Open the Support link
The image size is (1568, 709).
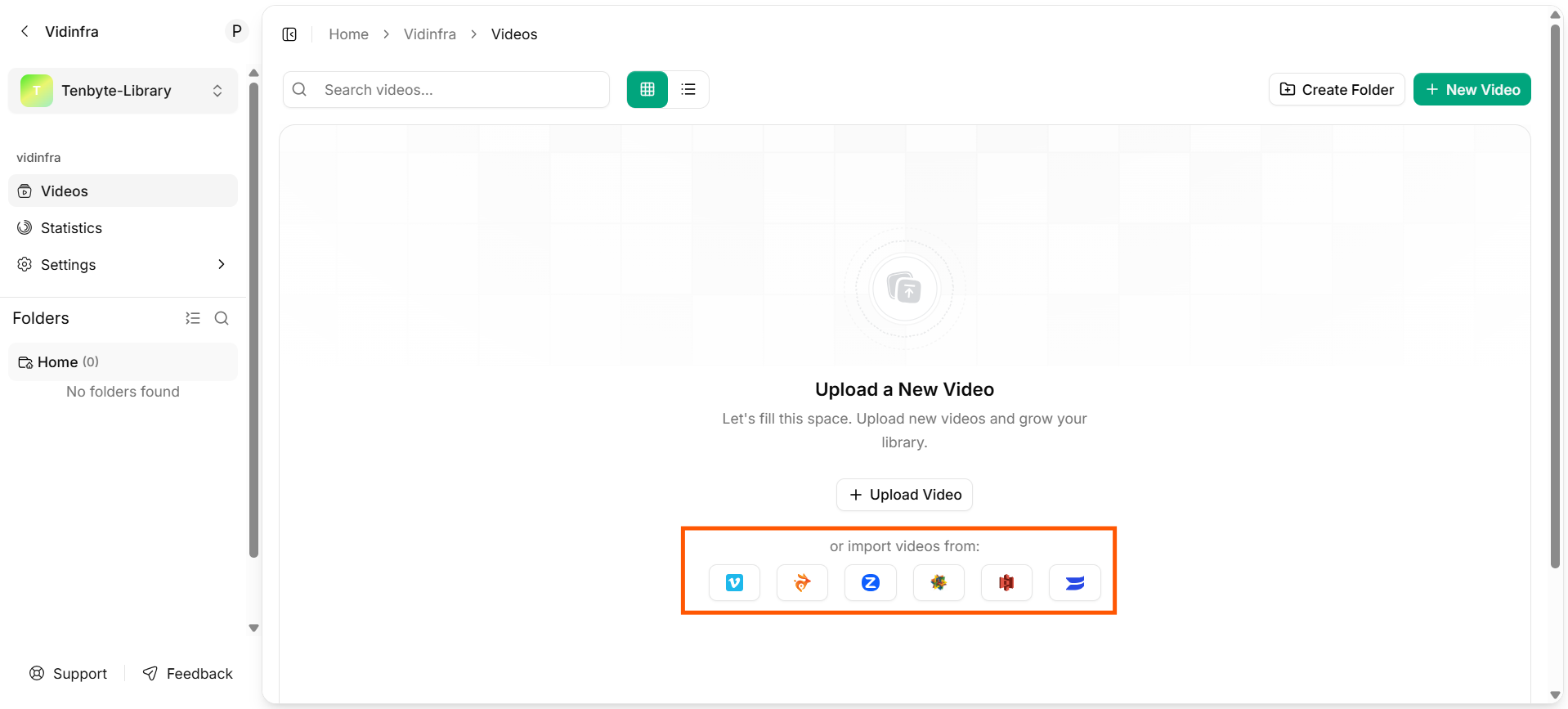(69, 673)
